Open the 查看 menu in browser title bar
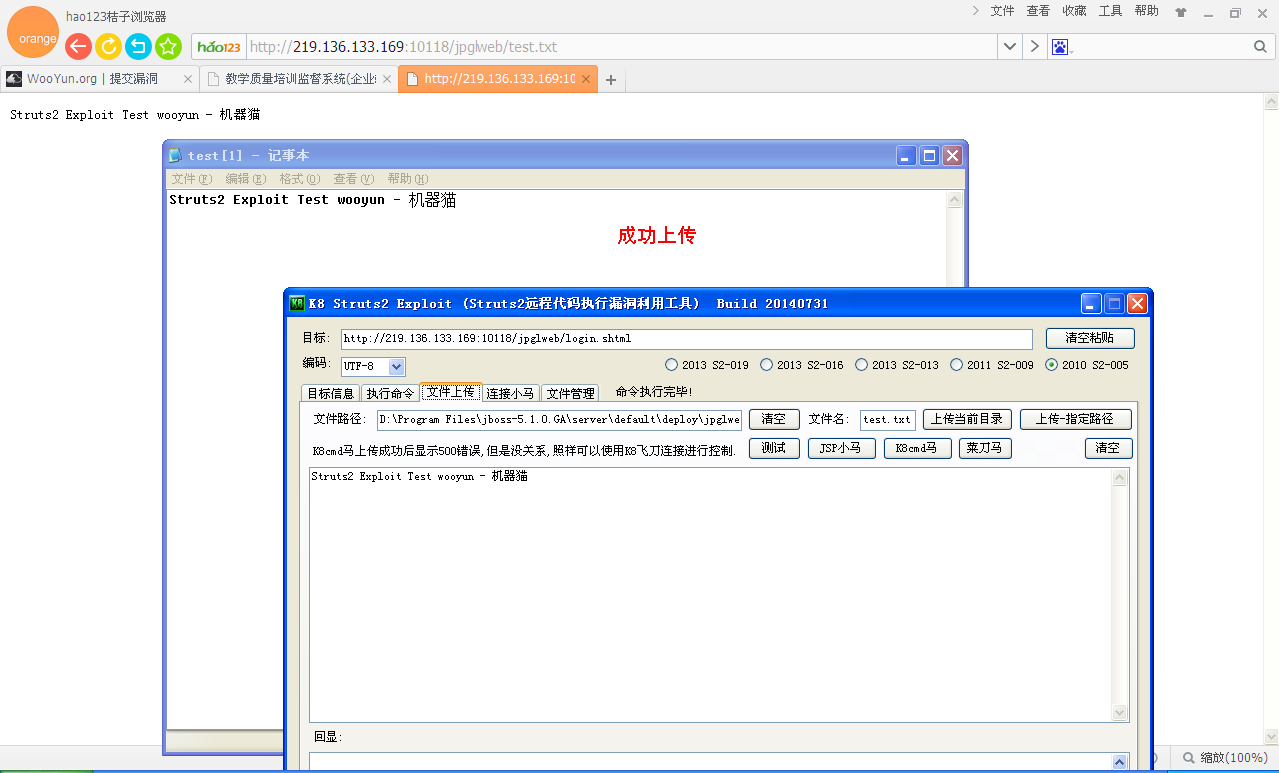1279x773 pixels. tap(1038, 11)
